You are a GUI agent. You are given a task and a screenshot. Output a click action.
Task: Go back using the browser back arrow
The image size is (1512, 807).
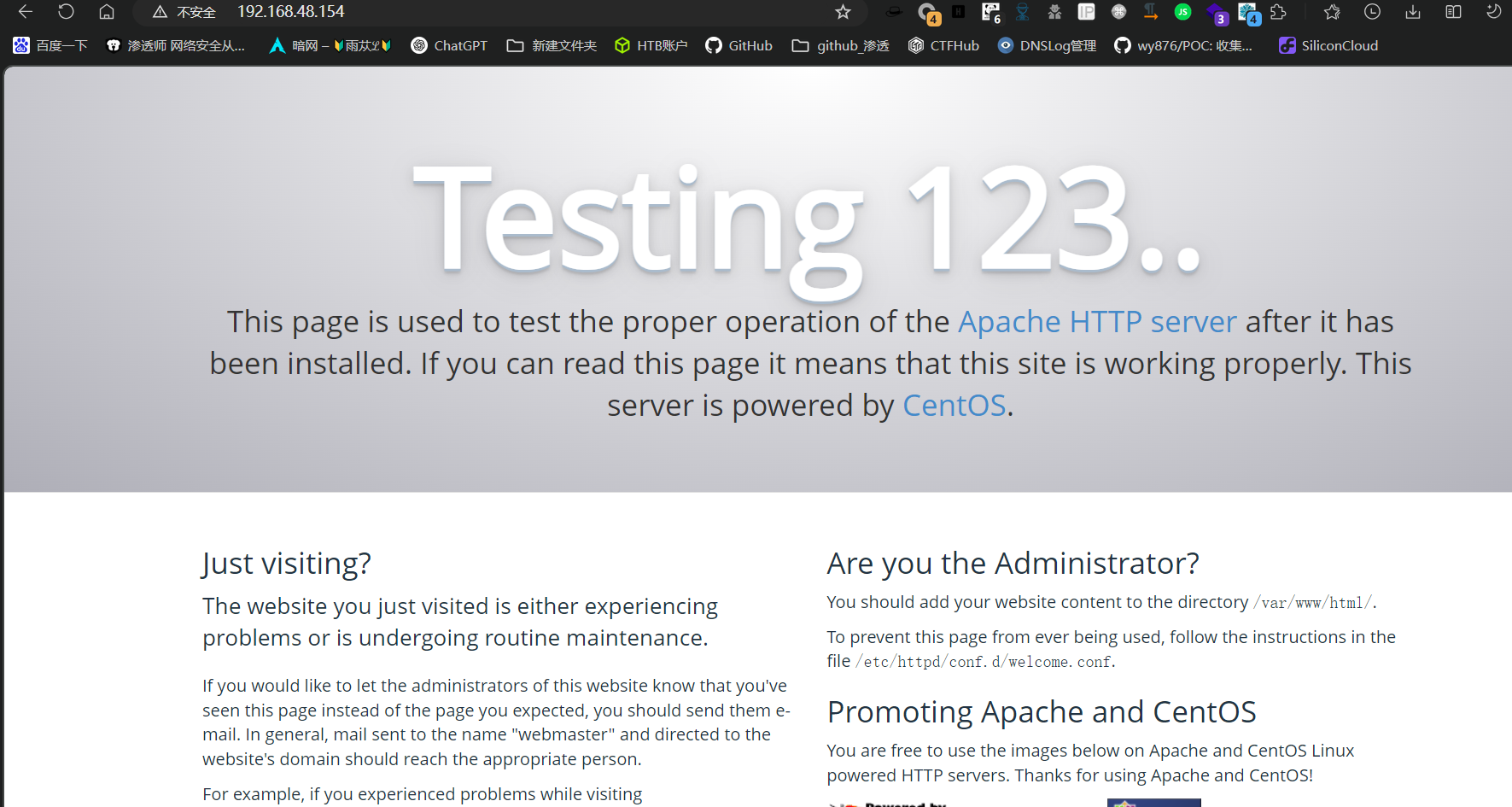coord(26,12)
